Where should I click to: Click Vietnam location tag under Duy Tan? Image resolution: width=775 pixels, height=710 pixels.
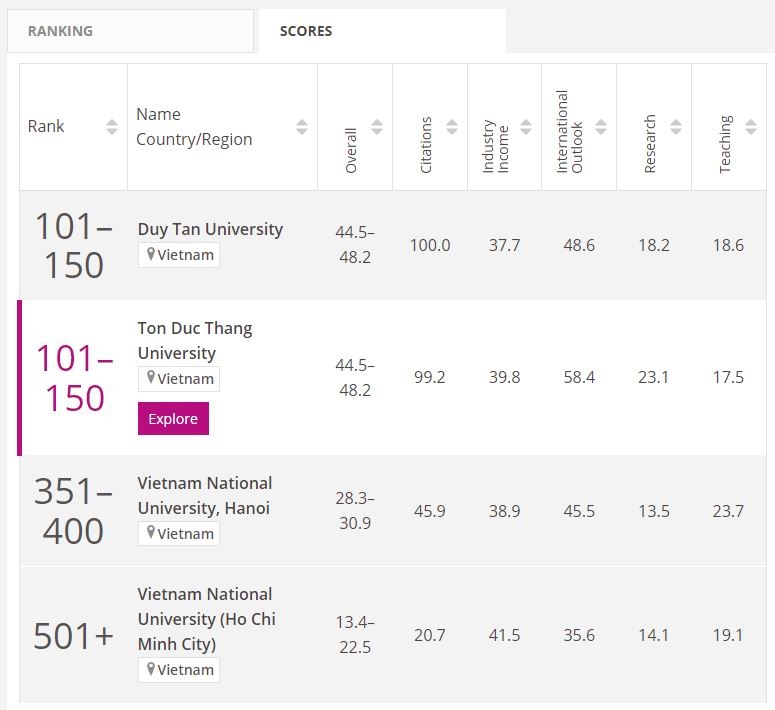tap(180, 255)
